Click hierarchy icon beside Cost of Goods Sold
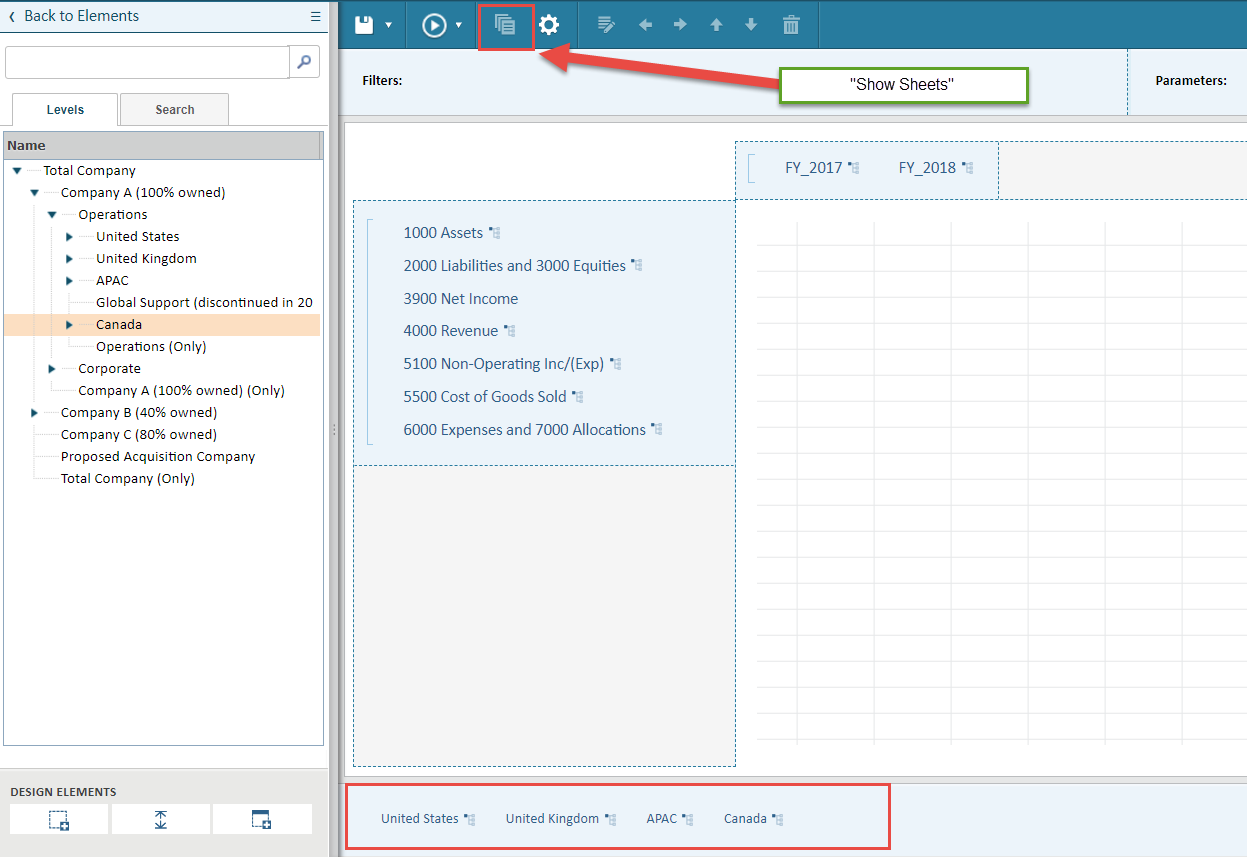Screen dimensions: 1247x857 point(578,397)
